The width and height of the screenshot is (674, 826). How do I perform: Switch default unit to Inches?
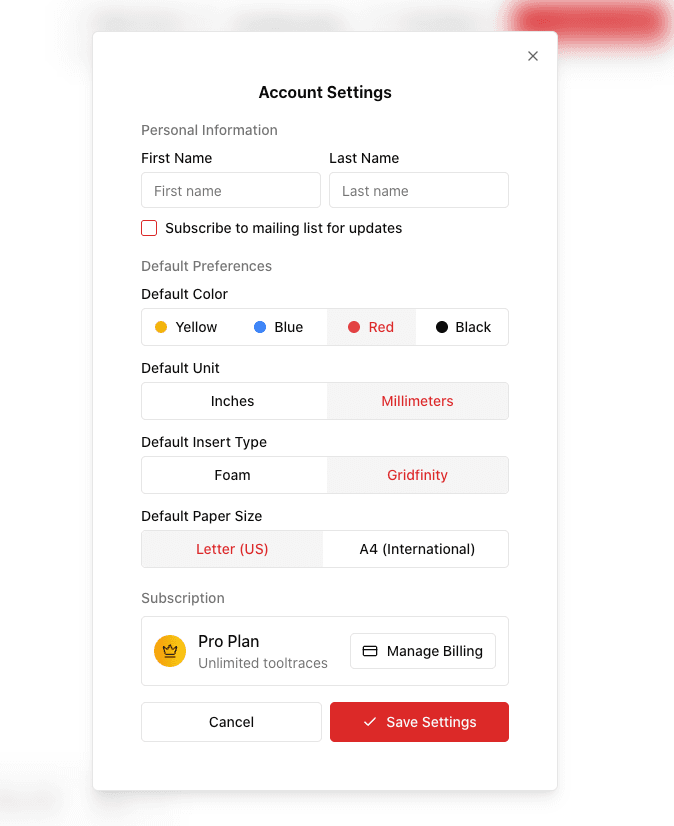click(x=233, y=401)
